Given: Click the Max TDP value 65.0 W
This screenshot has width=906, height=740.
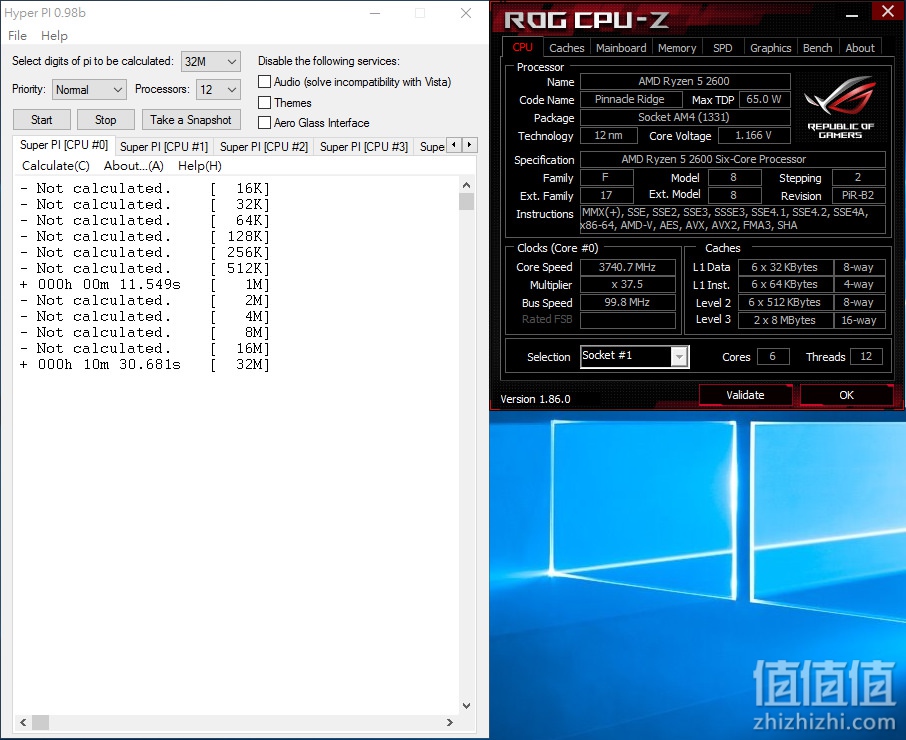Looking at the screenshot, I should click(x=763, y=99).
